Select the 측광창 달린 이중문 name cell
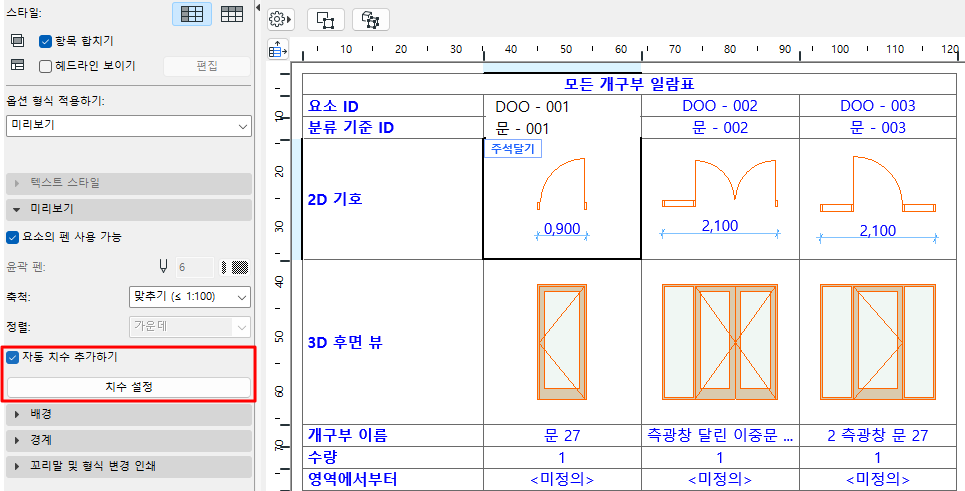965x491 pixels. (x=720, y=436)
